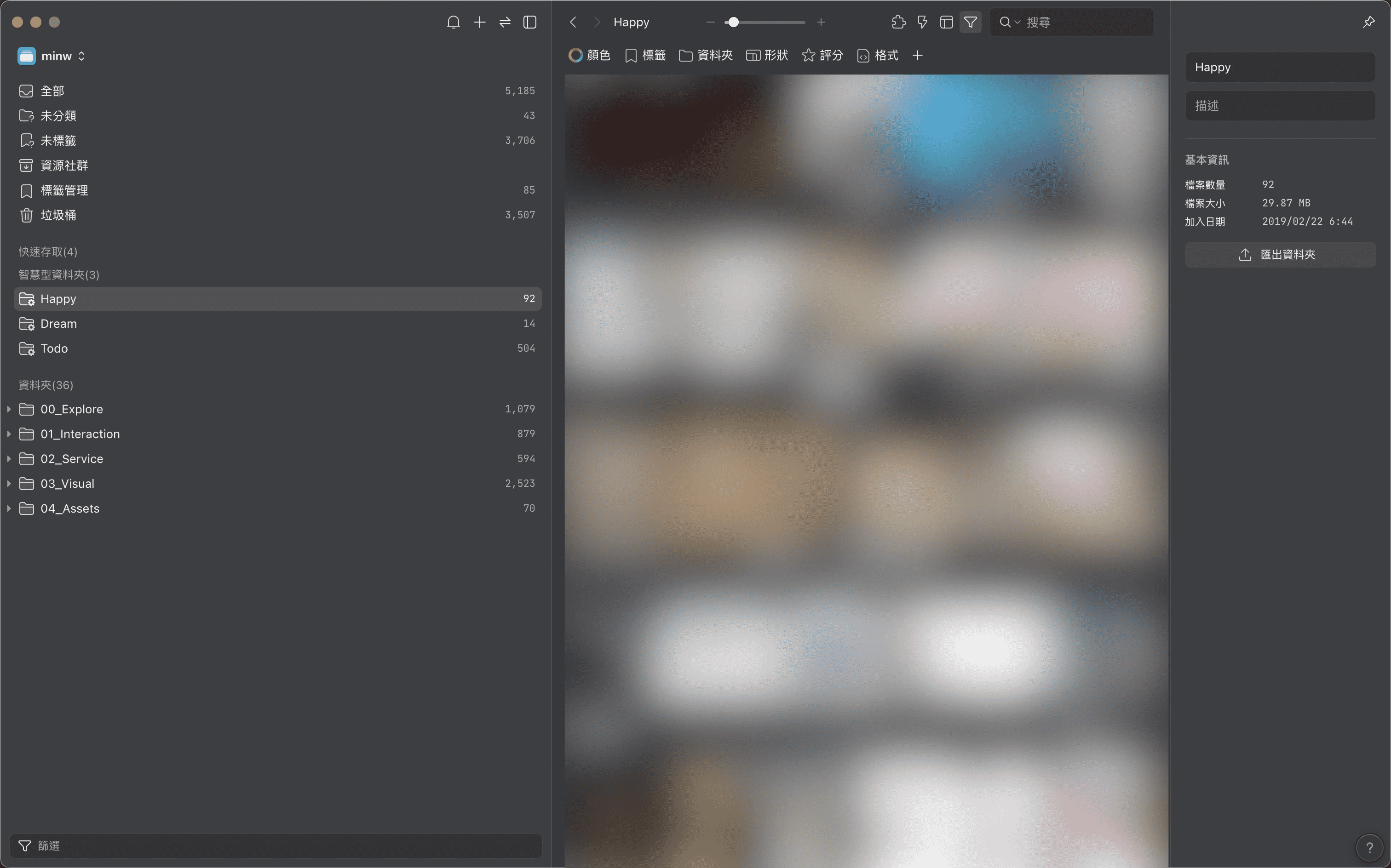Click the plus icon to add new item

pos(480,22)
